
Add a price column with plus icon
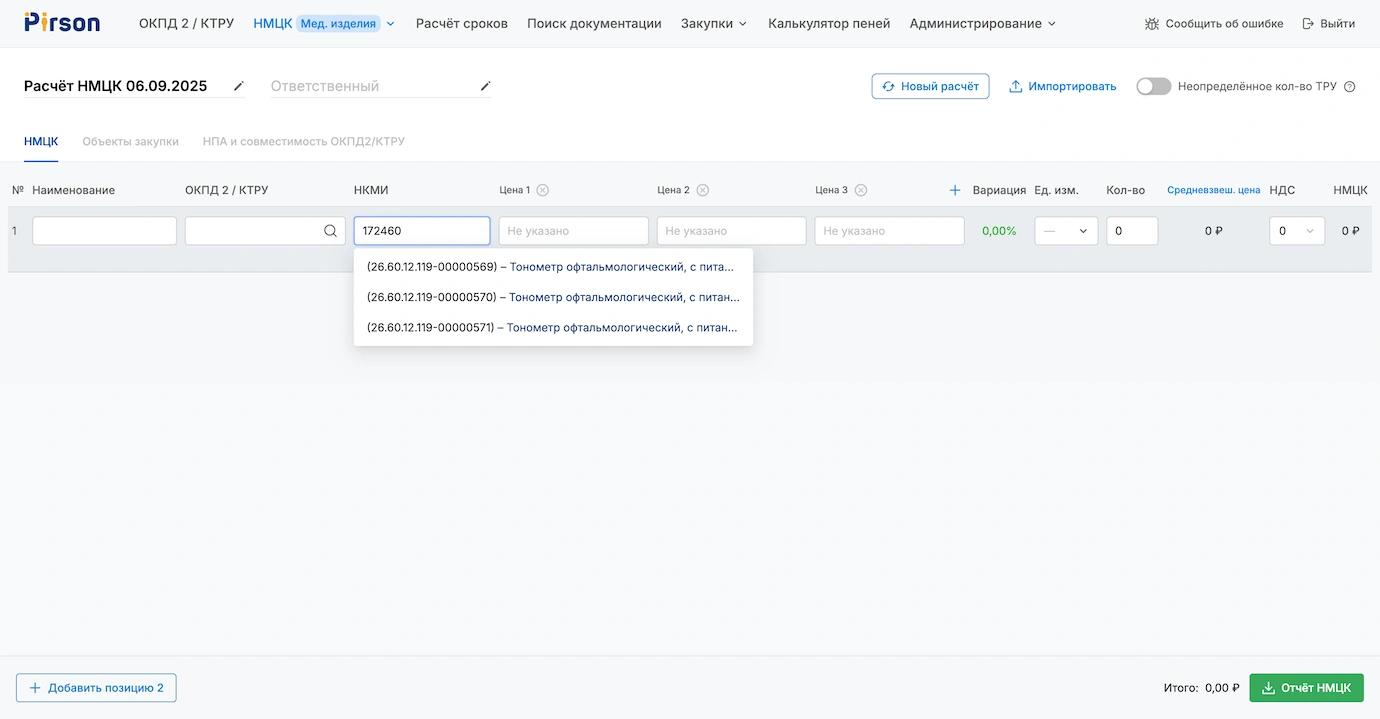coord(954,190)
